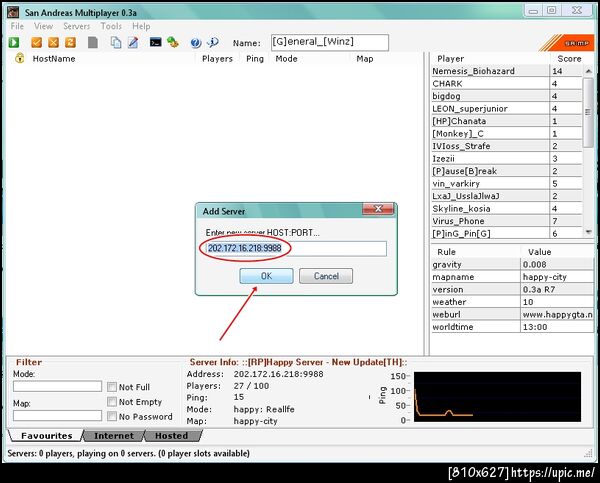Open the Settings tools icon
The width and height of the screenshot is (600, 483).
coord(173,42)
